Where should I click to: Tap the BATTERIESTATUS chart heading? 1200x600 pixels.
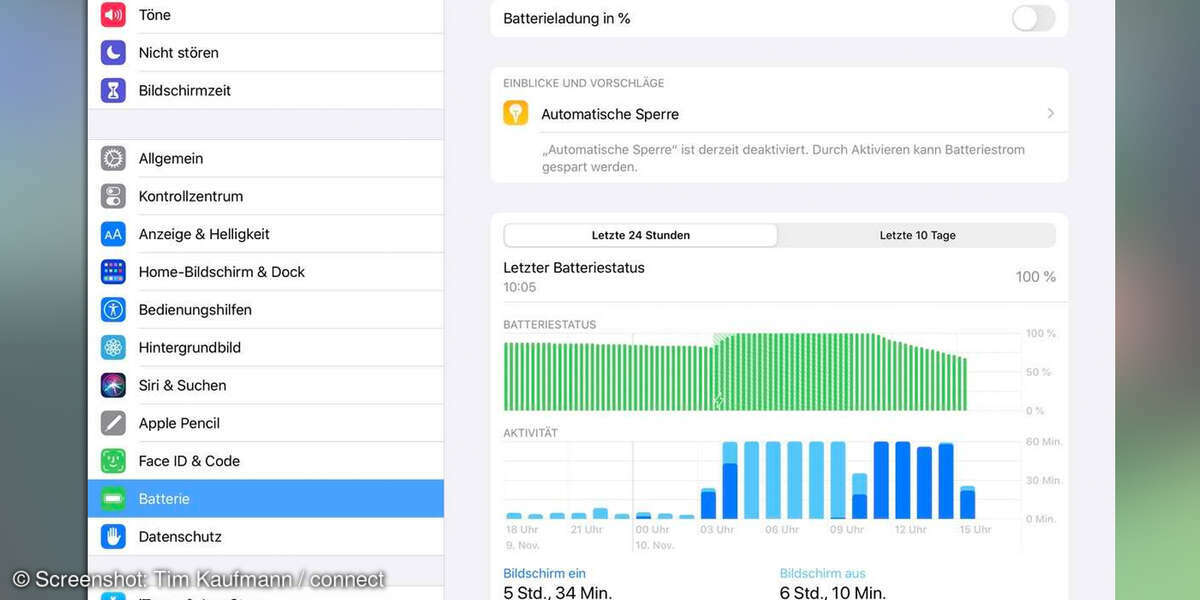[550, 325]
